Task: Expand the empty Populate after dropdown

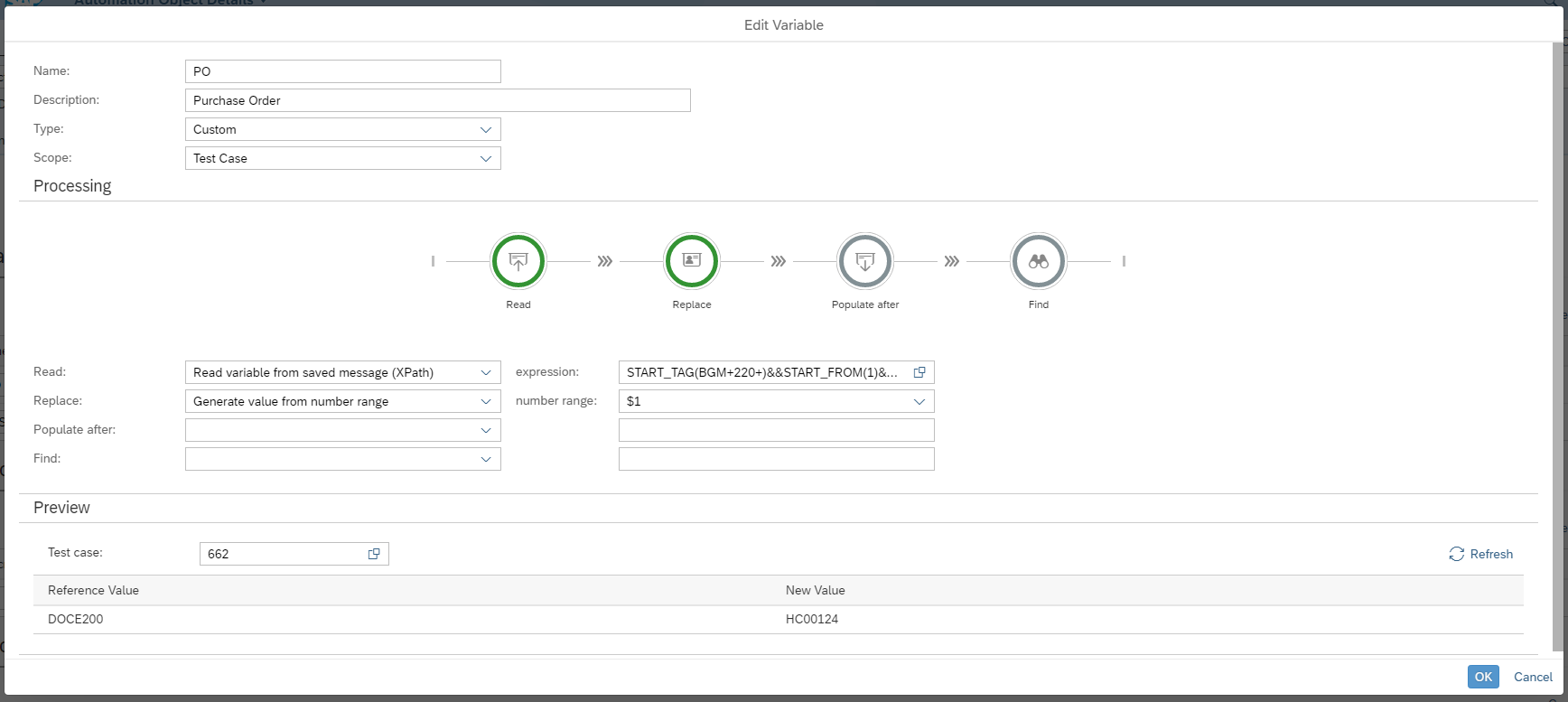Action: pyautogui.click(x=486, y=430)
